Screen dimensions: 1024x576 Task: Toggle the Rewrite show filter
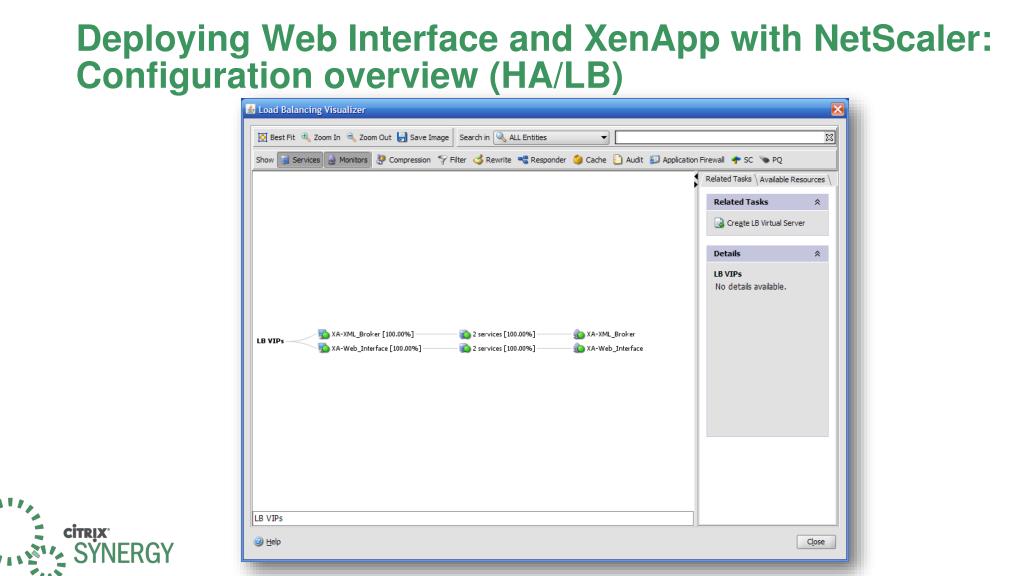[x=492, y=160]
